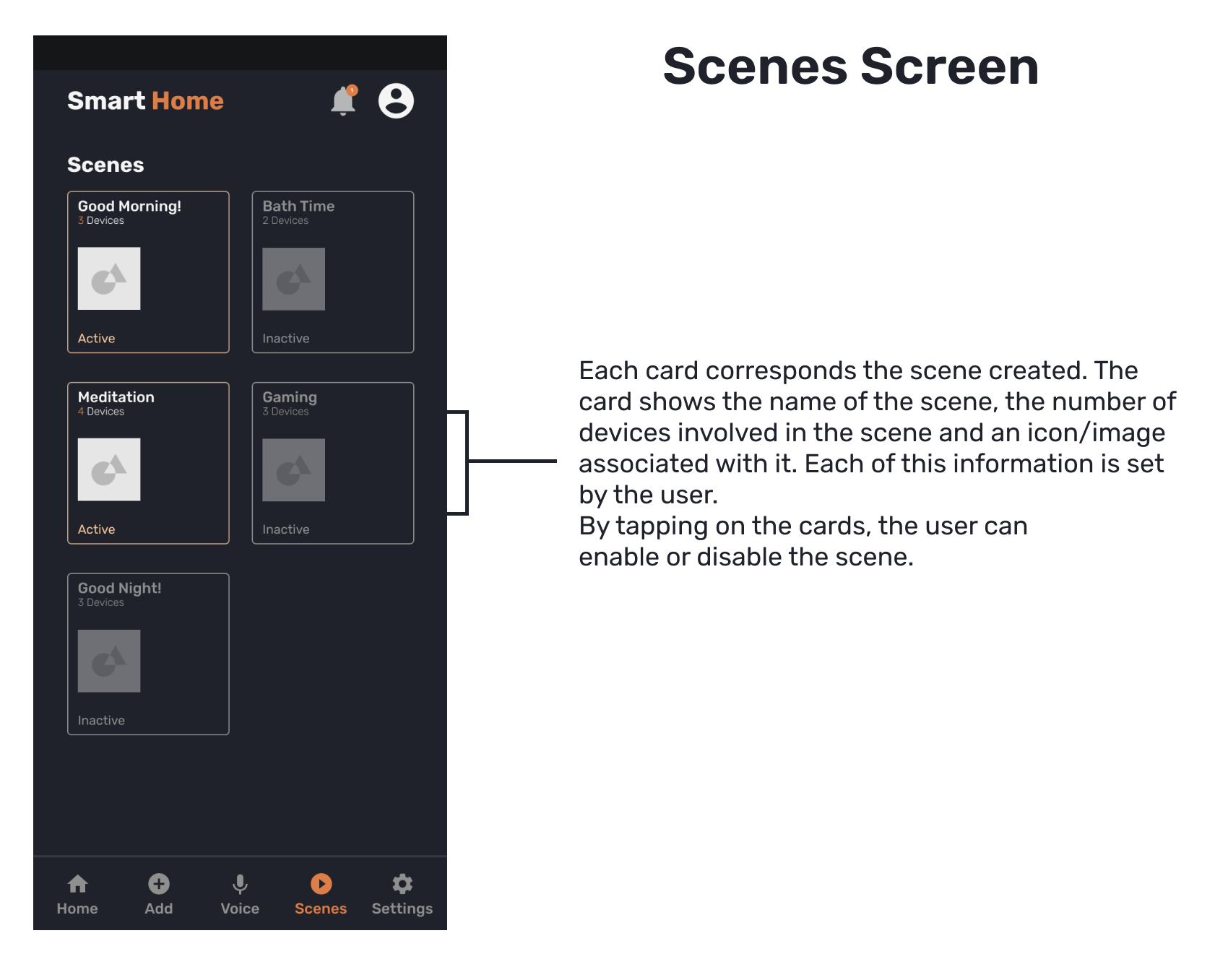Click the Bath Time scene image placeholder

pyautogui.click(x=293, y=279)
